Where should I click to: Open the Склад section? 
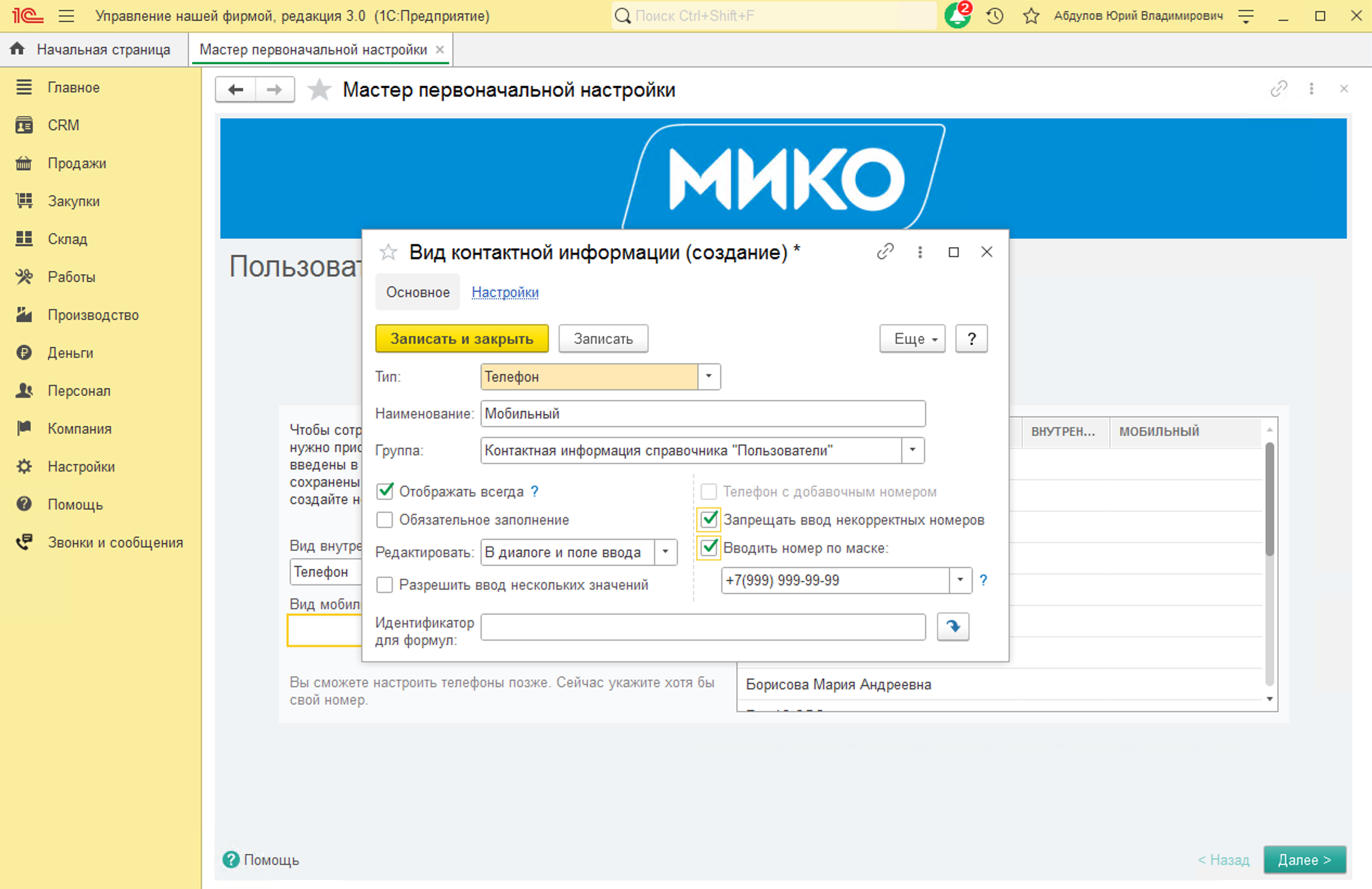67,239
